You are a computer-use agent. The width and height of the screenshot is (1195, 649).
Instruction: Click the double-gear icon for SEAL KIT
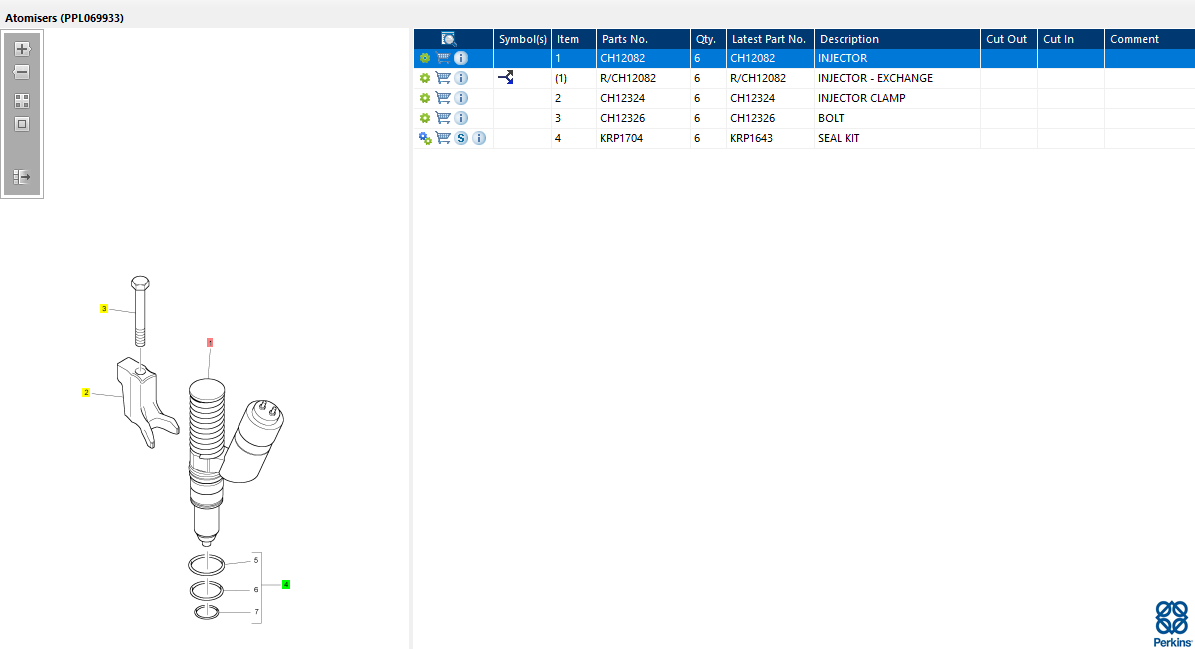click(x=425, y=138)
